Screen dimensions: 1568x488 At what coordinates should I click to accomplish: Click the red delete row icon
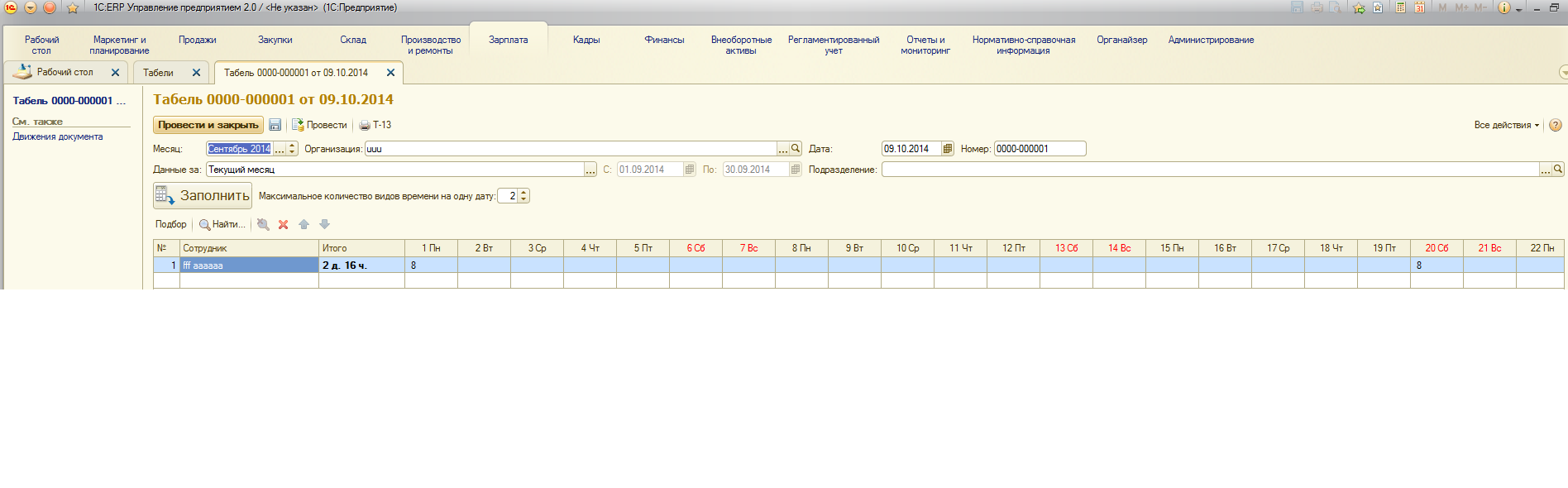click(x=284, y=224)
